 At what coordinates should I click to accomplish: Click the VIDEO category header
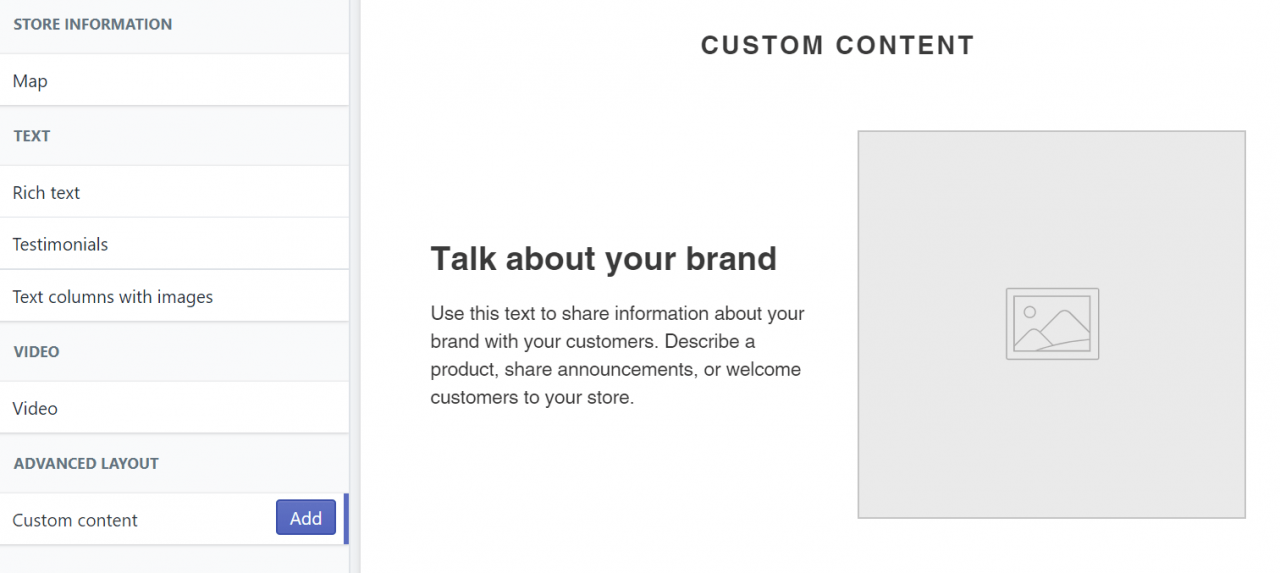pyautogui.click(x=37, y=352)
